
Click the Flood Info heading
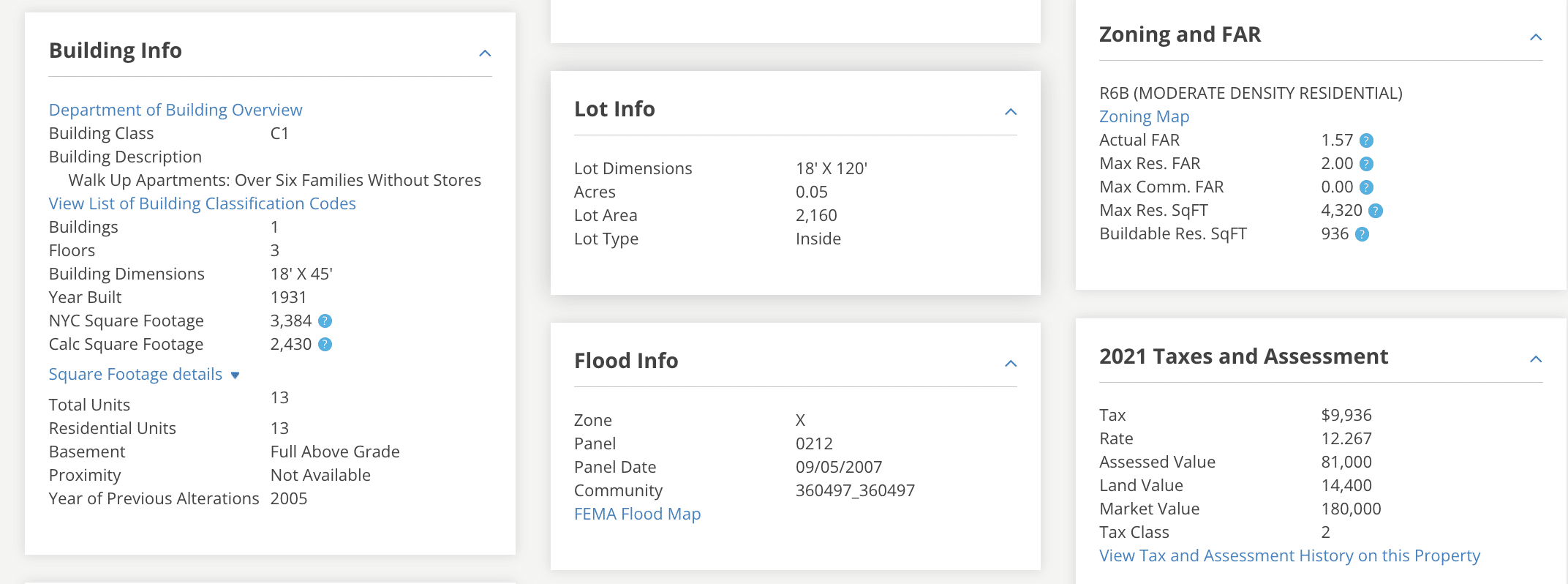tap(626, 361)
